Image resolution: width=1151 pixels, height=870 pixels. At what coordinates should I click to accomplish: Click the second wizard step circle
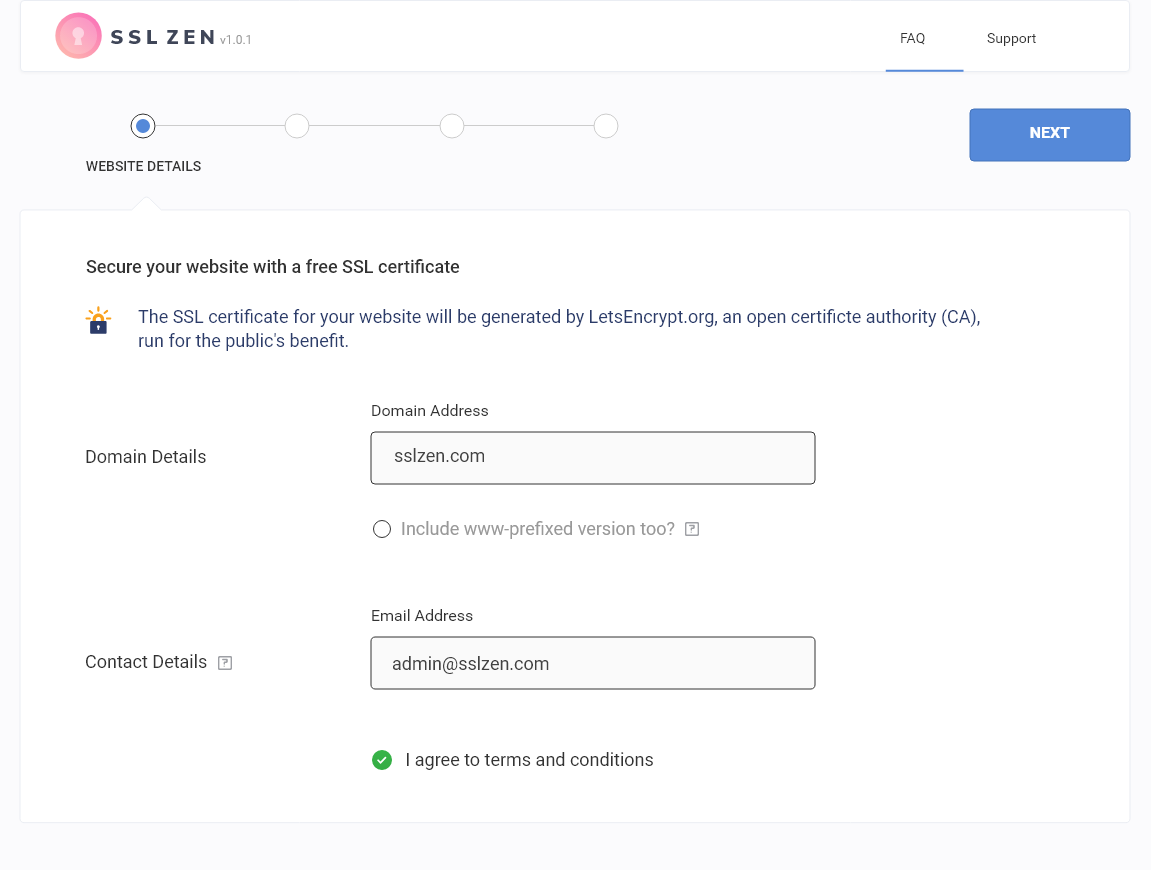[297, 126]
